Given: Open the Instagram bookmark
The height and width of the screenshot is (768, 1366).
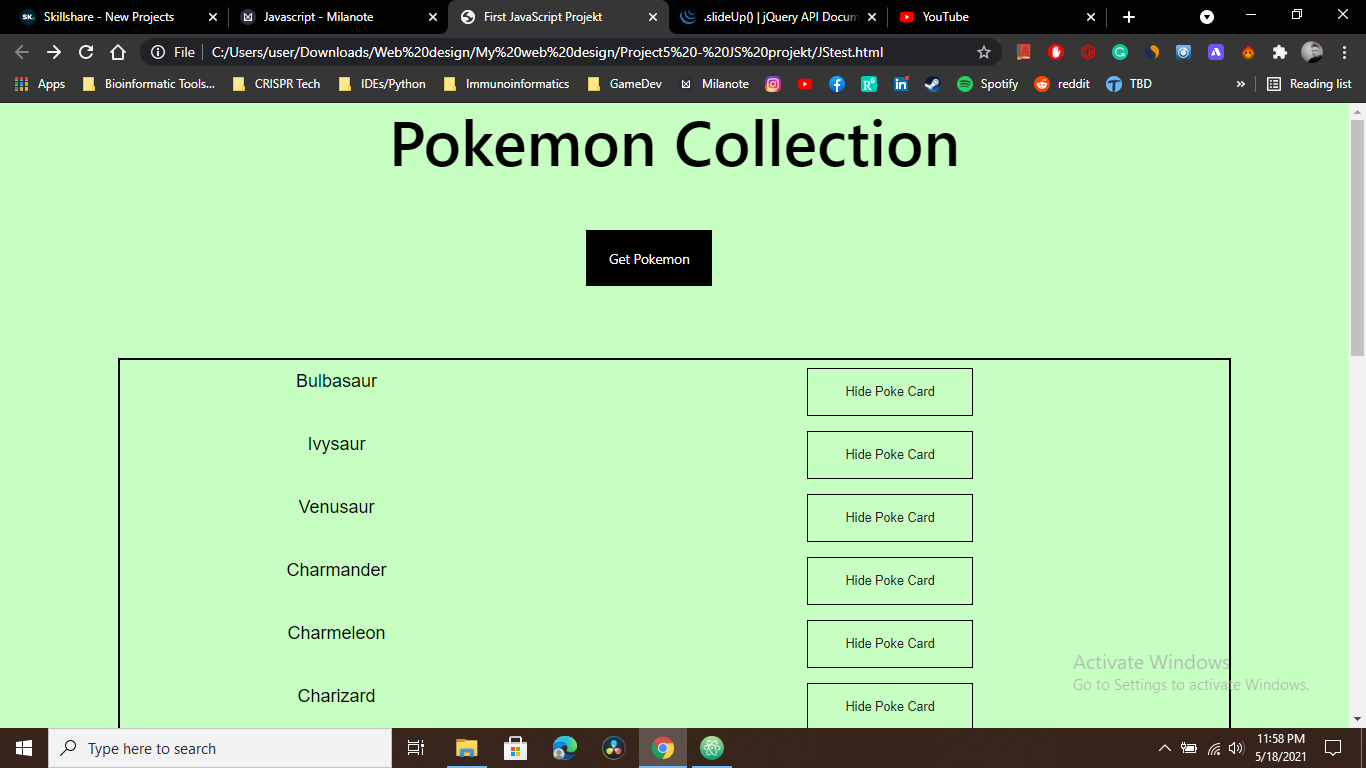Looking at the screenshot, I should 773,84.
